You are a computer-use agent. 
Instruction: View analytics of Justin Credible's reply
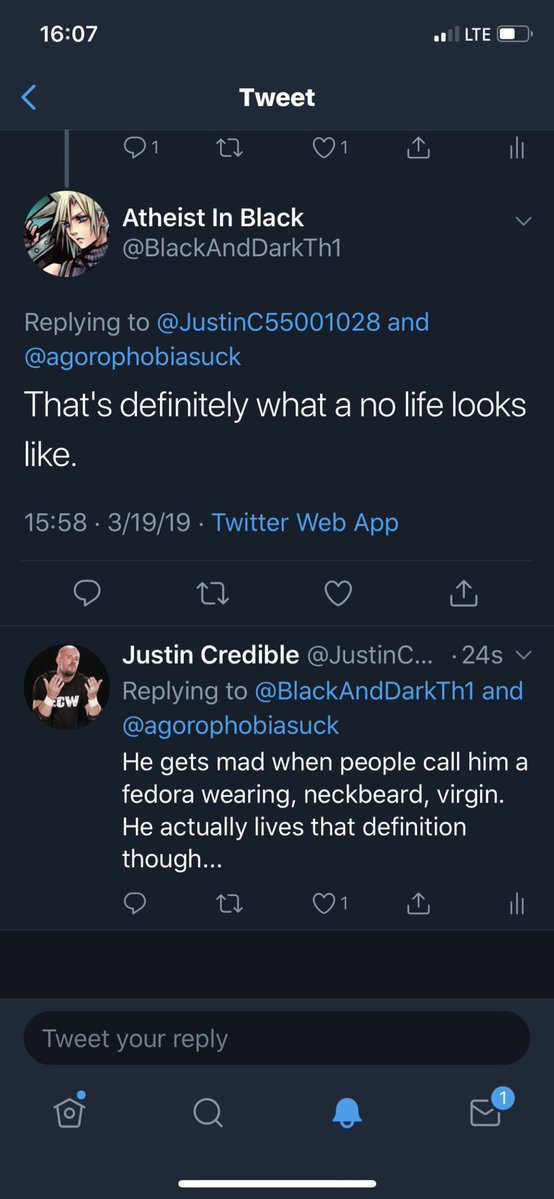pos(517,904)
